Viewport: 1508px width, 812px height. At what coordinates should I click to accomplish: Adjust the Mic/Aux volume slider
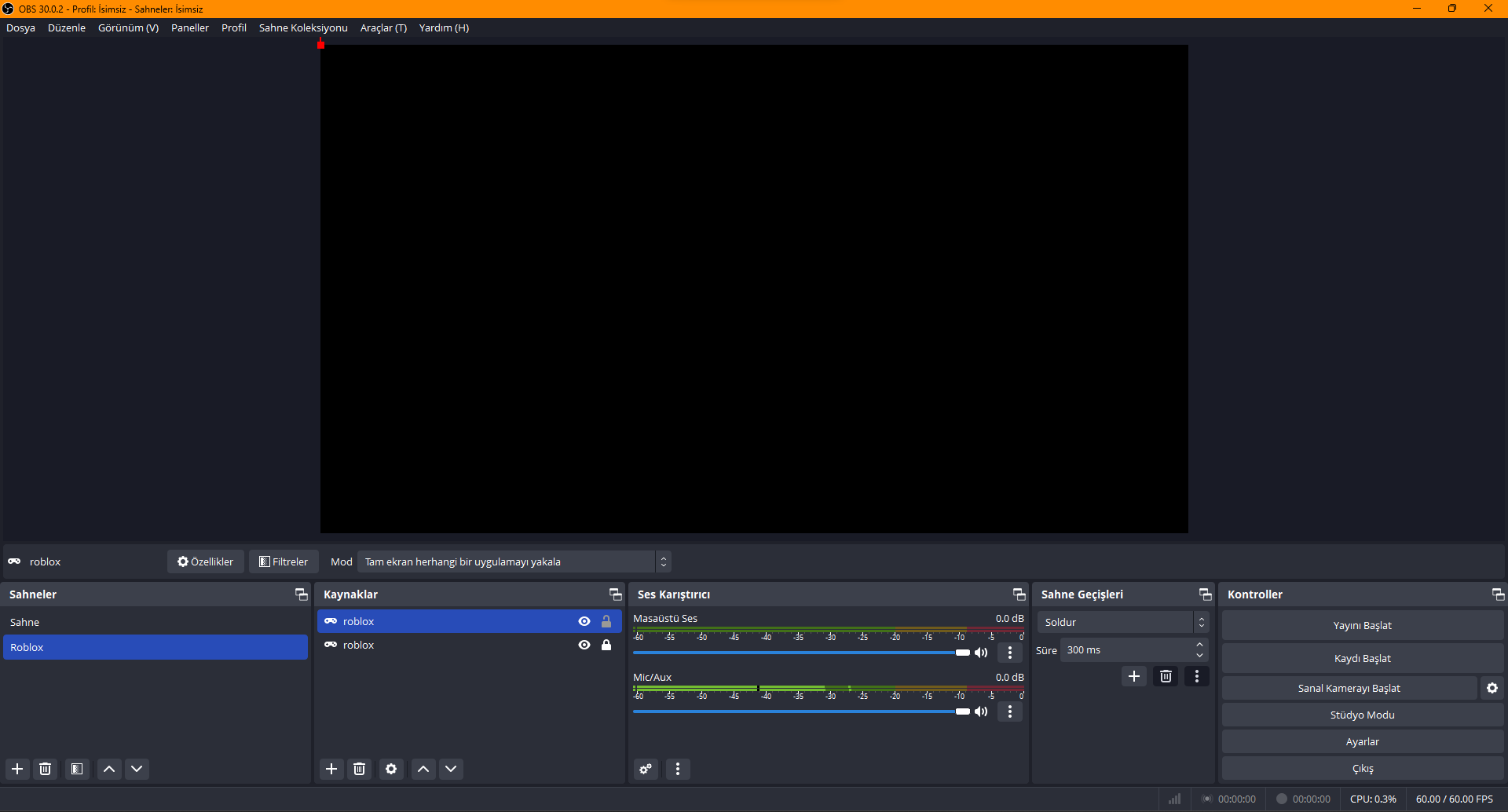[801, 711]
